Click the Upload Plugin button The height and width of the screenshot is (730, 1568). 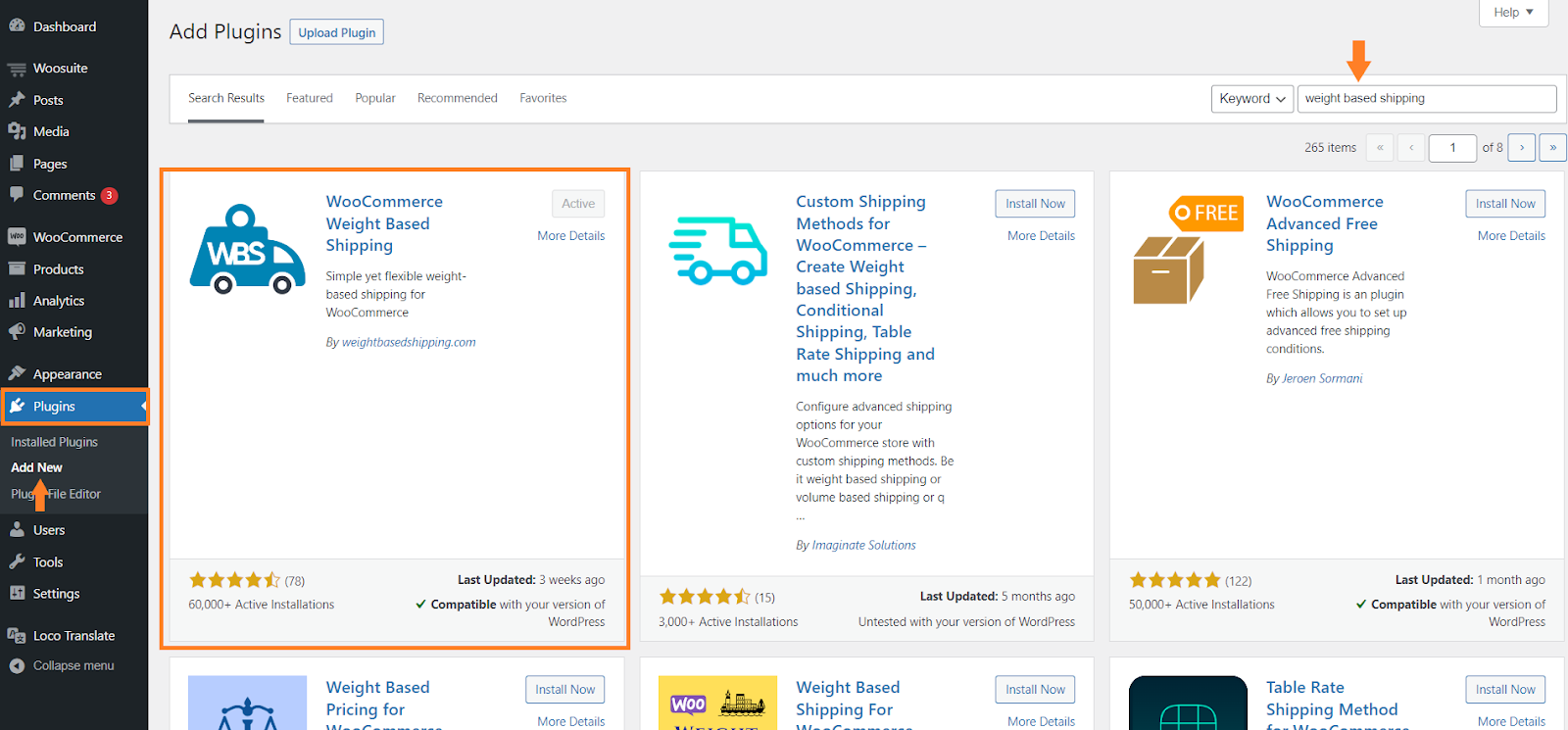[337, 32]
